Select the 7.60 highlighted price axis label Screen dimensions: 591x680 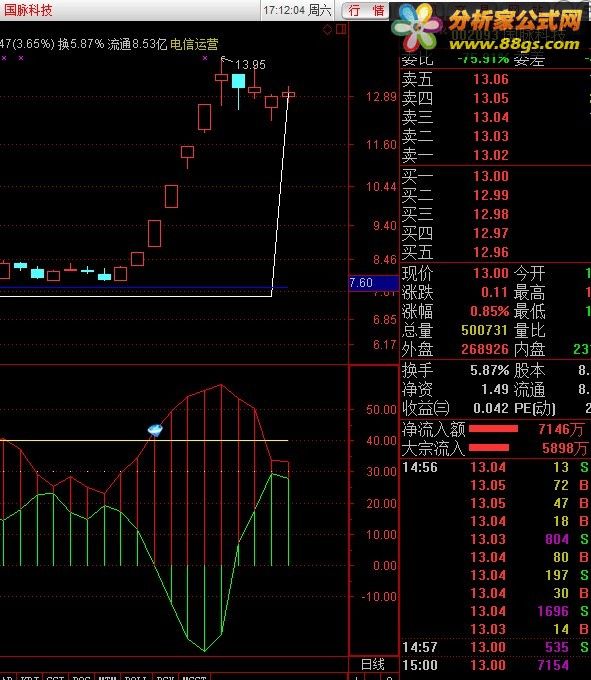(373, 283)
